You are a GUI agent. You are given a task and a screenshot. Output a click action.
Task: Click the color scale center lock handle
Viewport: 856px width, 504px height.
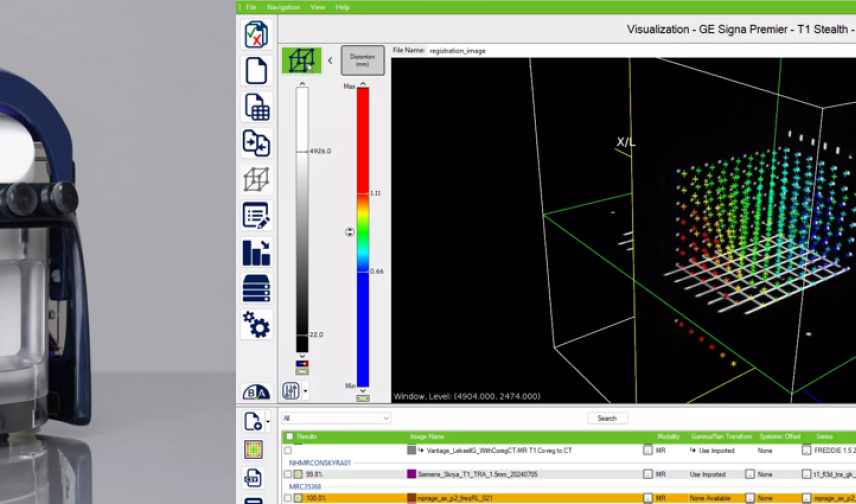pyautogui.click(x=350, y=232)
